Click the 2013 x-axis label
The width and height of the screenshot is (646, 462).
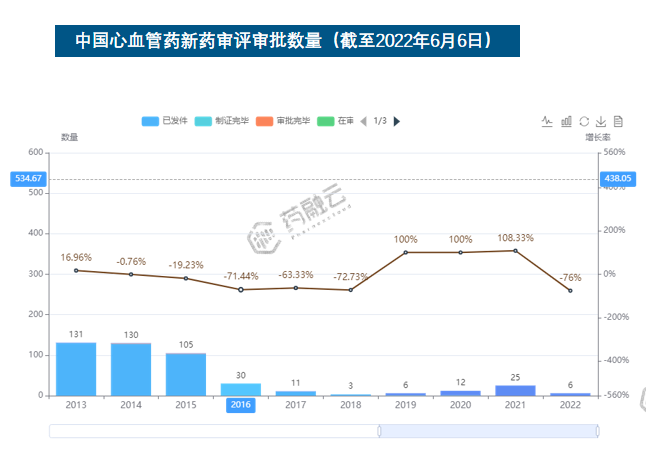76,405
